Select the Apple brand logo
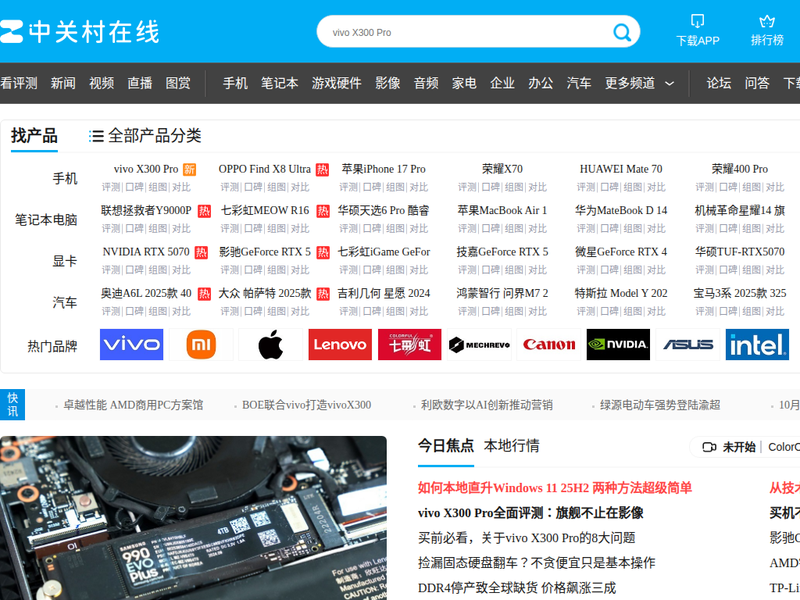Image resolution: width=800 pixels, height=600 pixels. point(270,345)
